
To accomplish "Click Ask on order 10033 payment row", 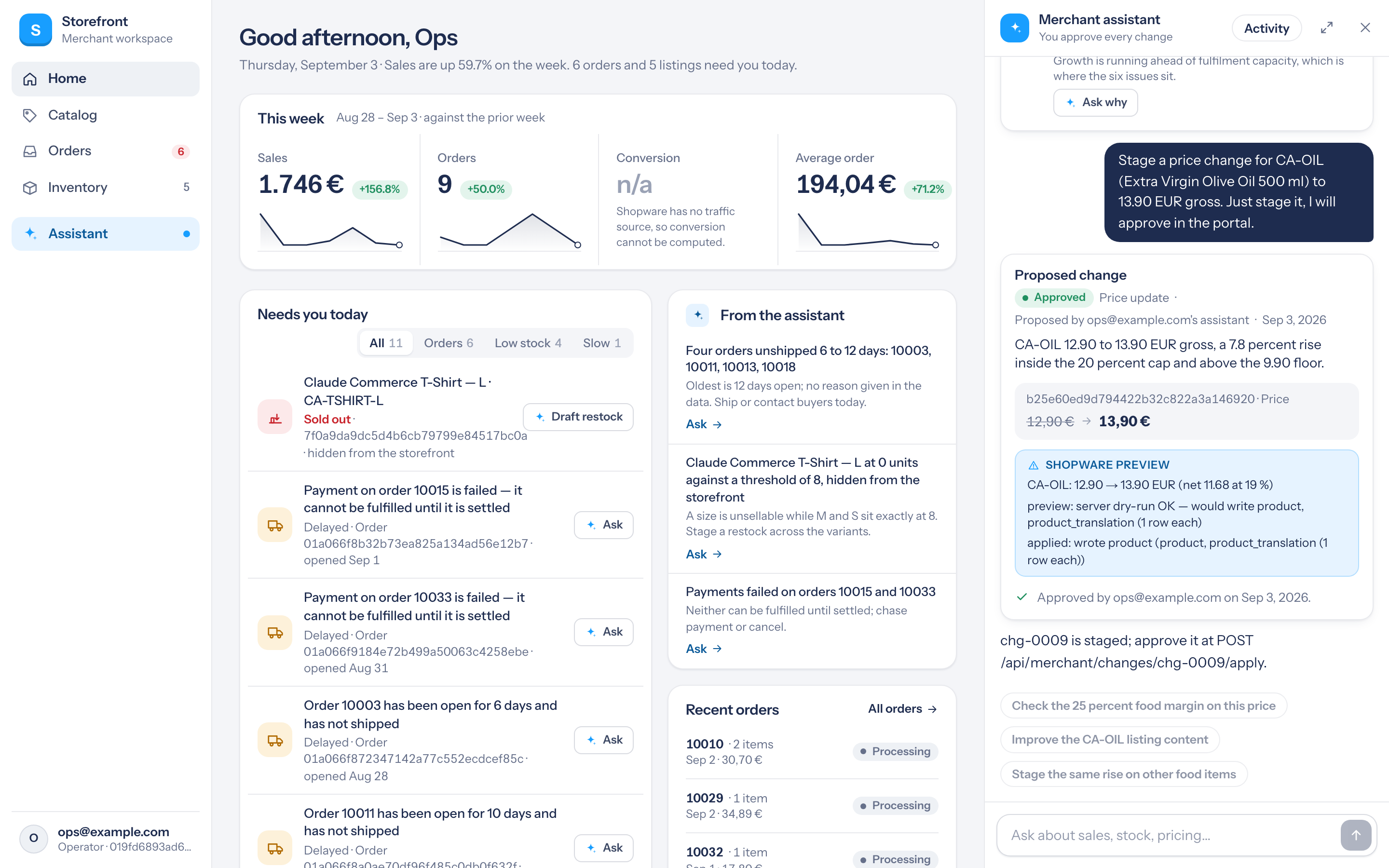I will pos(603,632).
